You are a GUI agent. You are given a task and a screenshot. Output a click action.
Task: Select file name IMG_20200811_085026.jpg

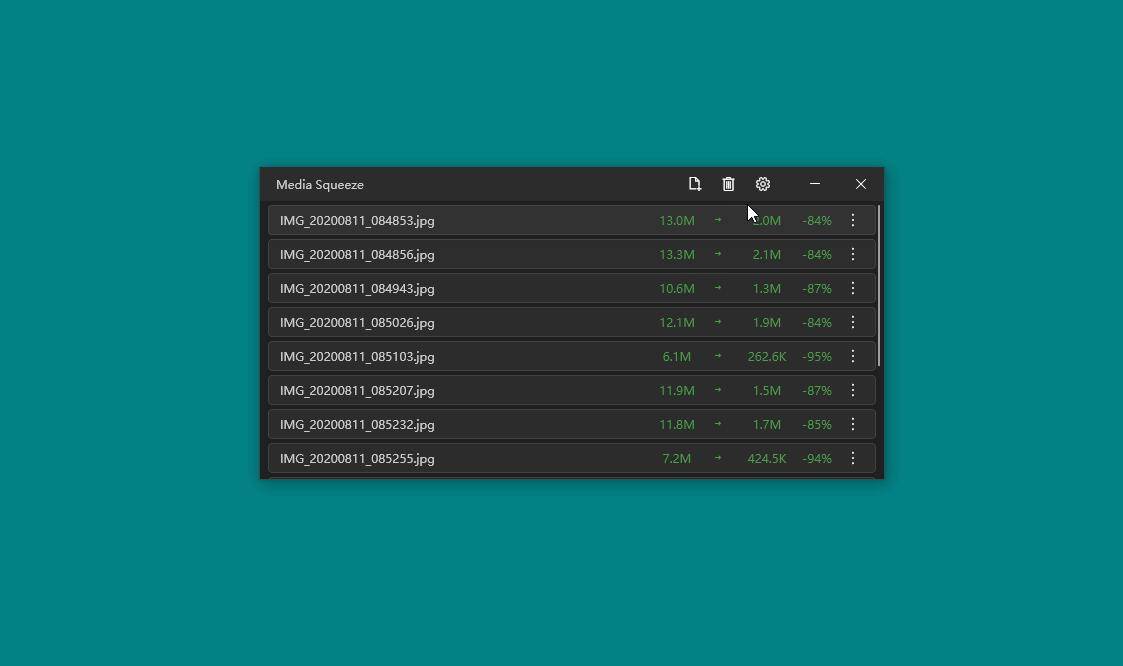357,323
